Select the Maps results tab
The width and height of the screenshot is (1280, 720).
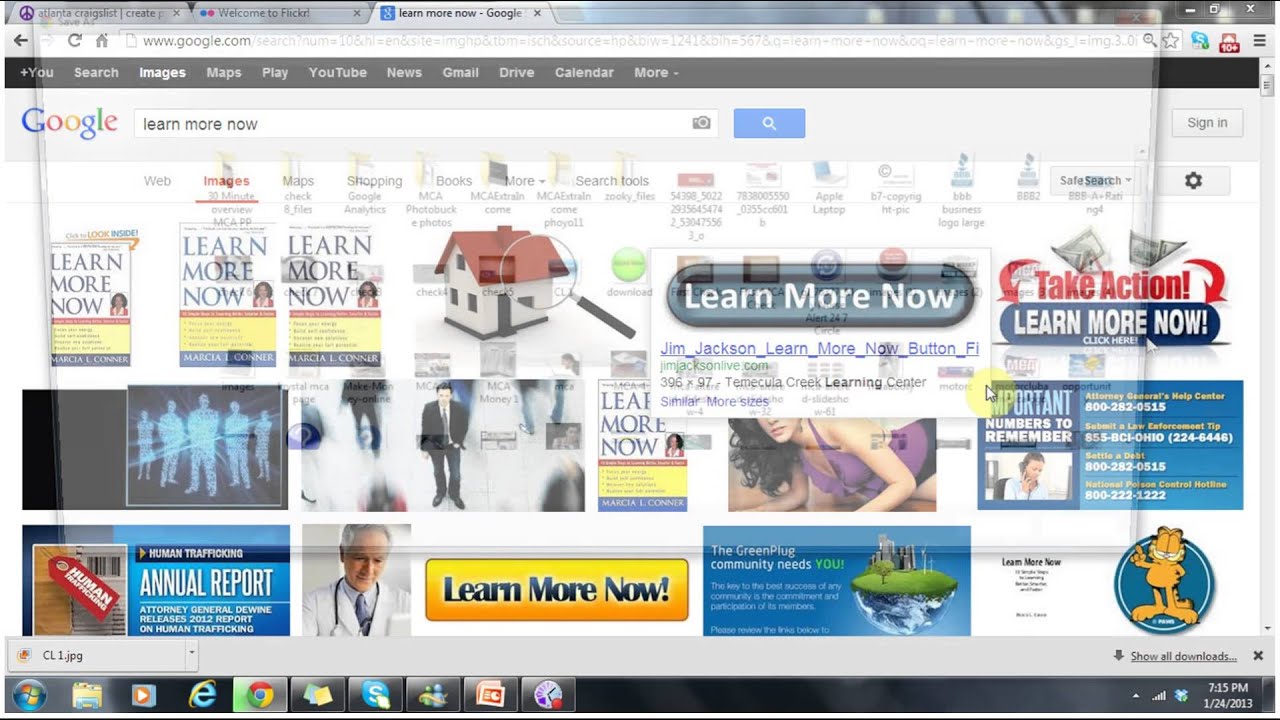[298, 181]
